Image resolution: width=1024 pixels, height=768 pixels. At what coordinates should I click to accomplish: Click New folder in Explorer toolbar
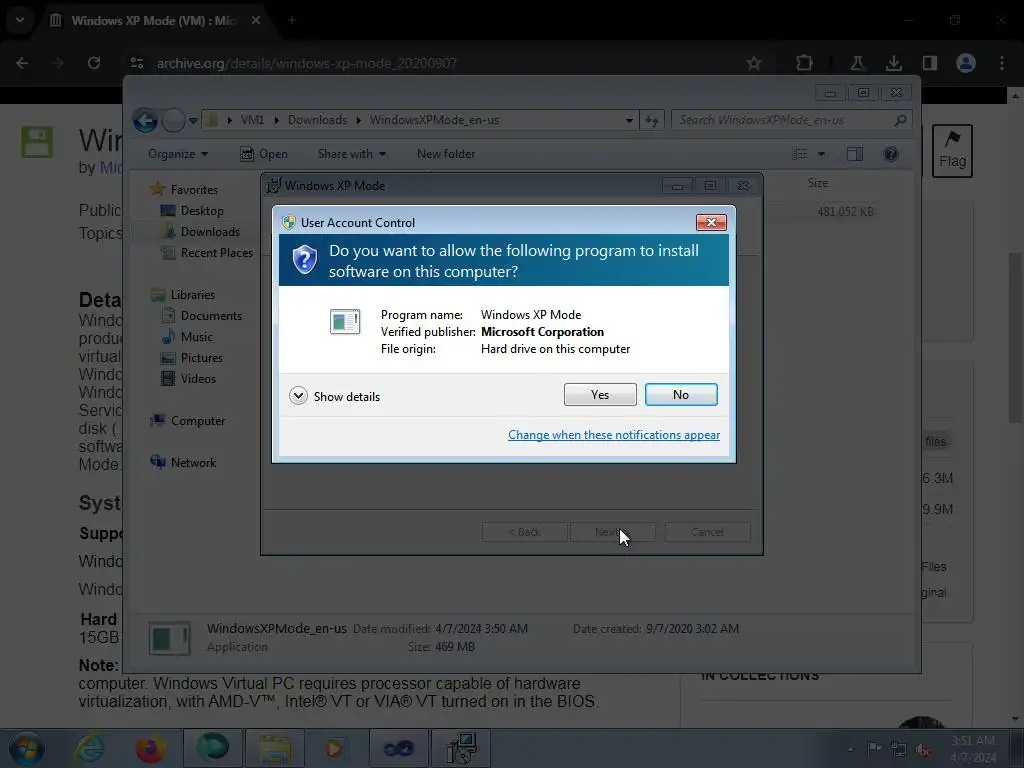[x=446, y=154]
